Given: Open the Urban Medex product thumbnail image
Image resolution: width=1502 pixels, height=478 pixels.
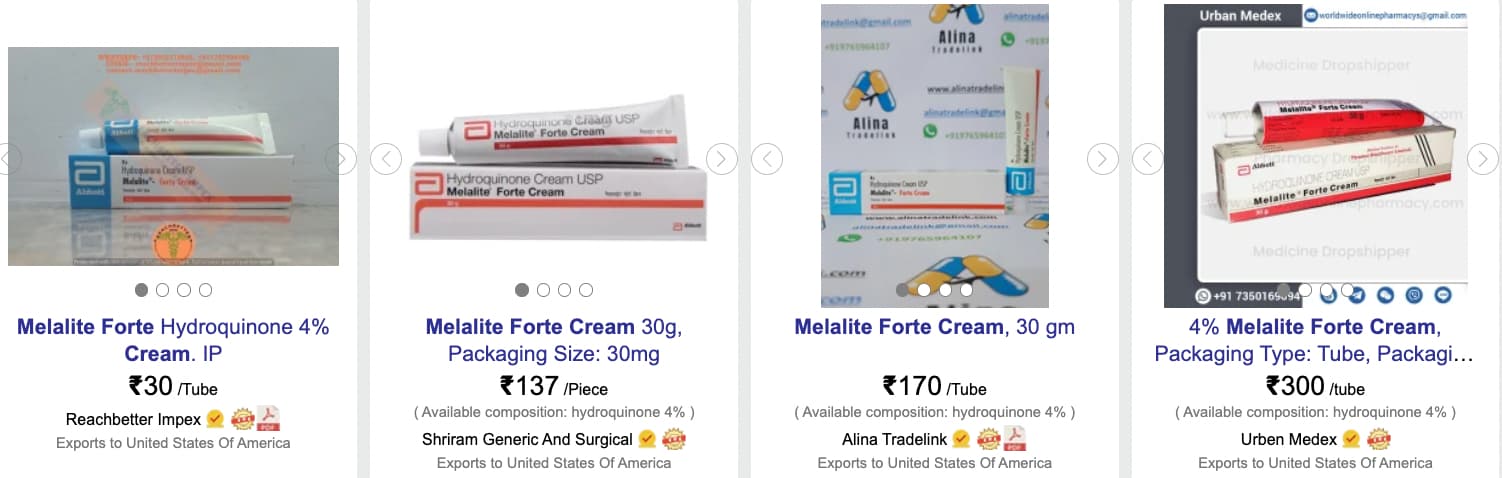Looking at the screenshot, I should point(1316,156).
